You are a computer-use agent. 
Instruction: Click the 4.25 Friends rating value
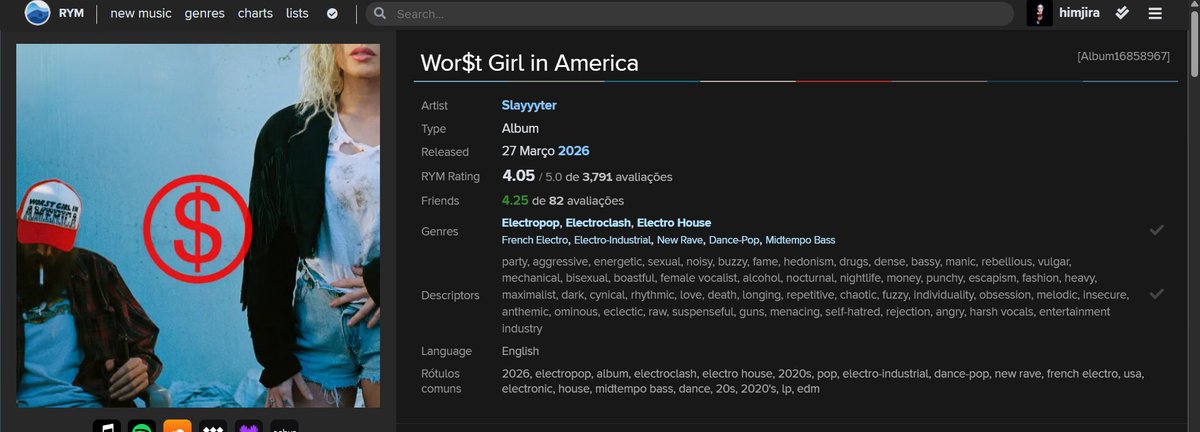tap(515, 200)
